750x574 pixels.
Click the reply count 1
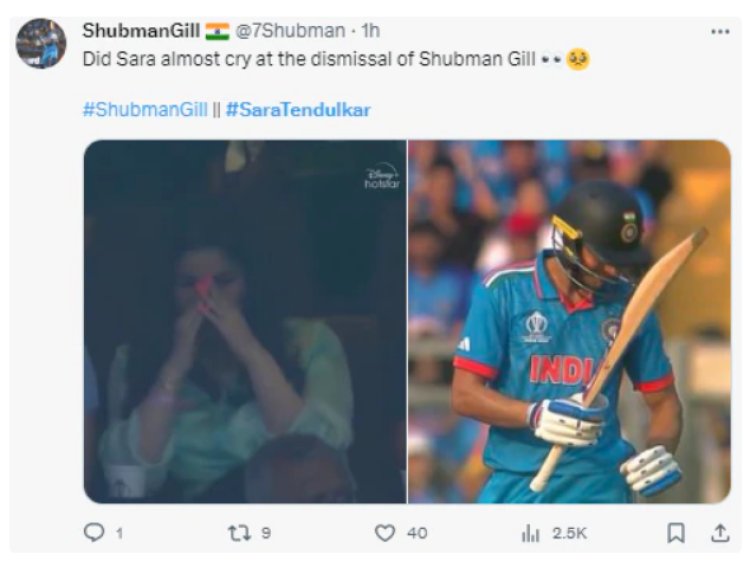pos(120,533)
